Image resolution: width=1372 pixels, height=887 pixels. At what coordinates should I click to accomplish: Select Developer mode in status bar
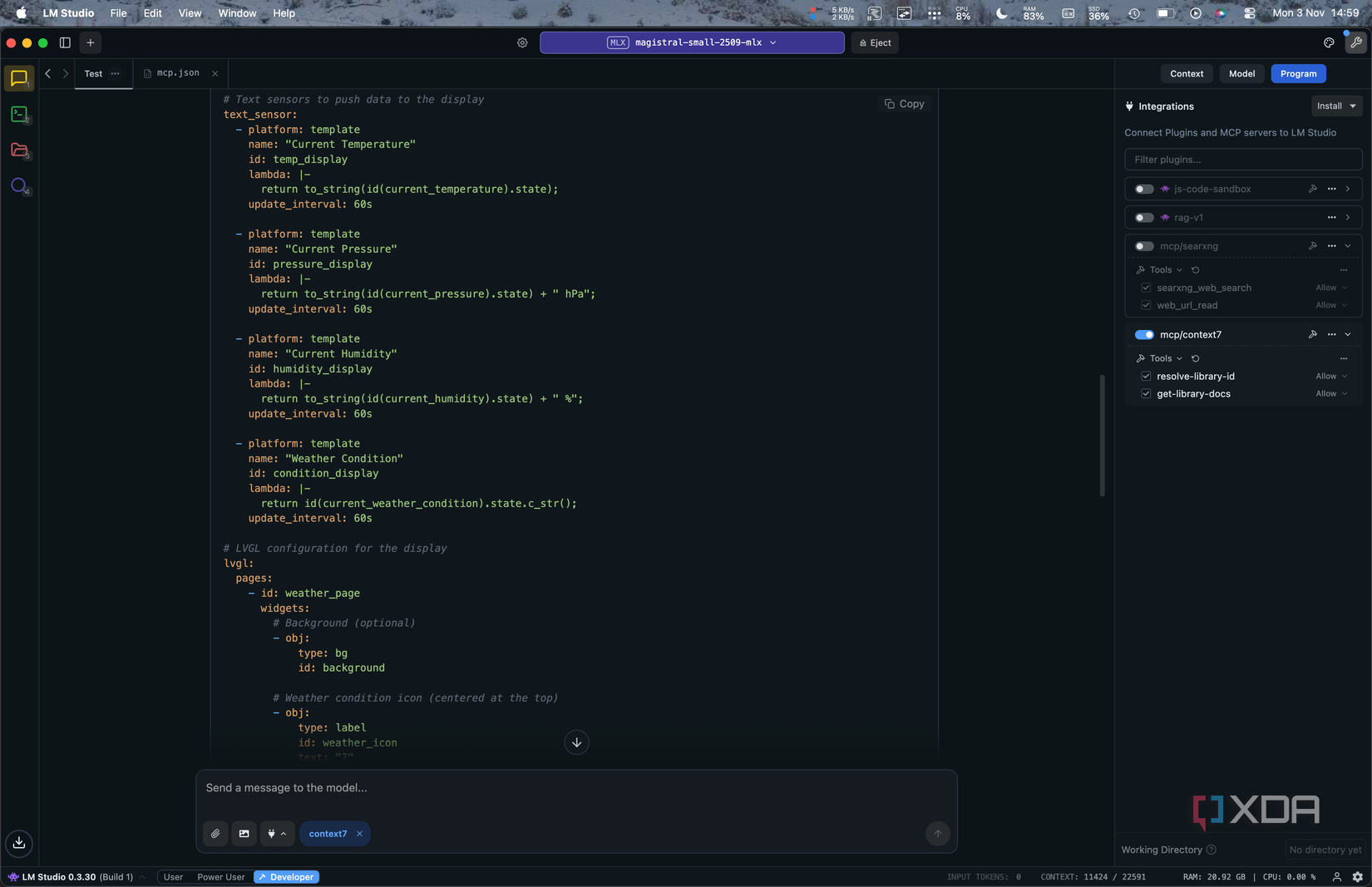pos(286,877)
